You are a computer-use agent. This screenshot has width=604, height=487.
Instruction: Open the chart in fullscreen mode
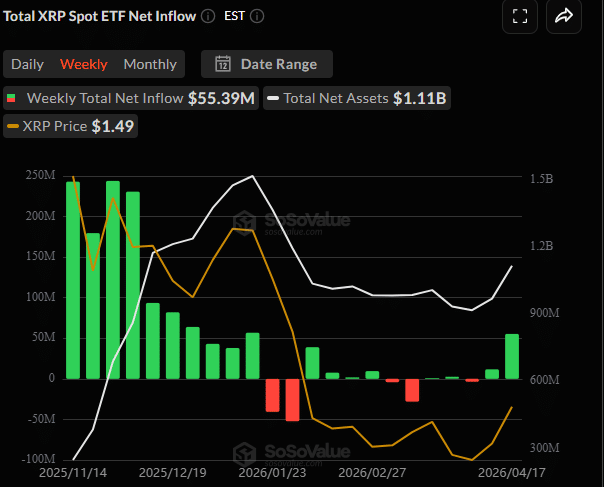[x=519, y=16]
